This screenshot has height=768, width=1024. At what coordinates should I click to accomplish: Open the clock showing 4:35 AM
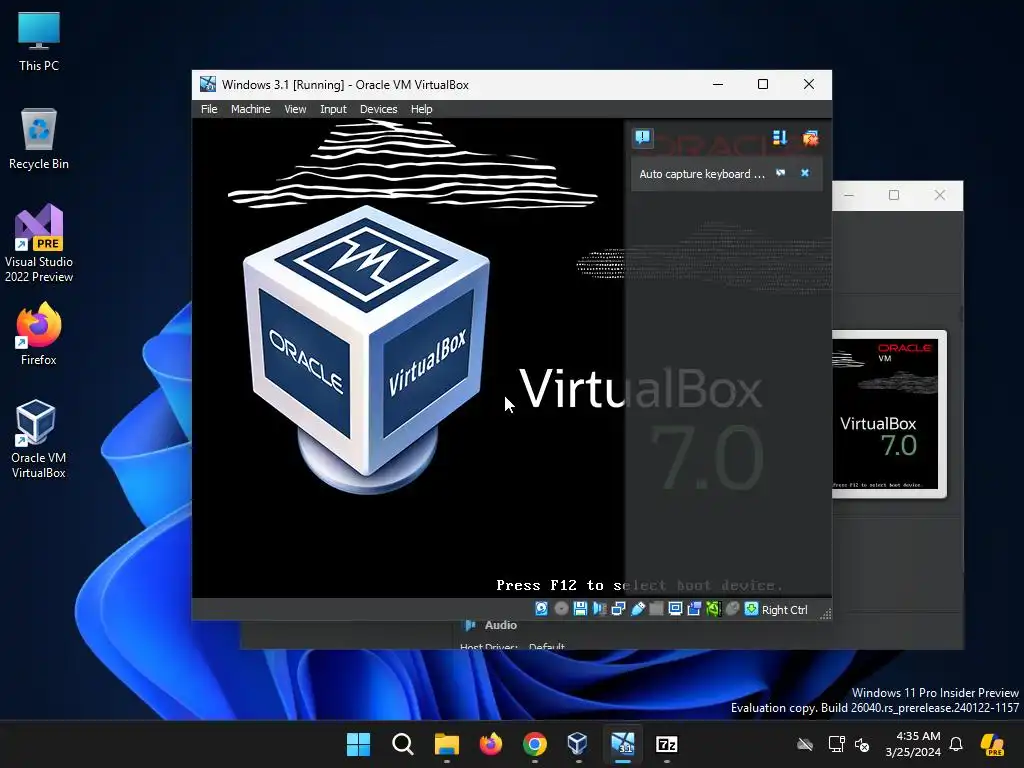point(913,744)
